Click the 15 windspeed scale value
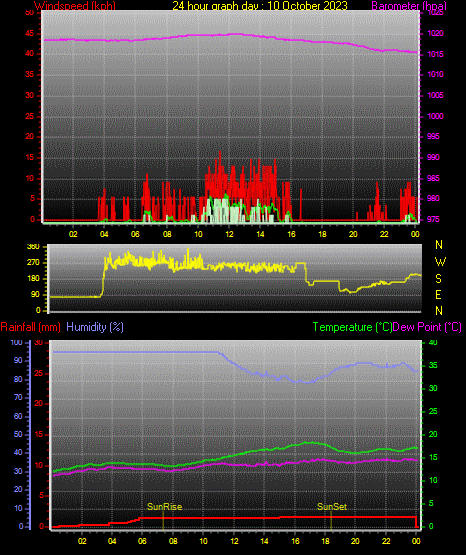The width and height of the screenshot is (466, 555). tap(30, 158)
